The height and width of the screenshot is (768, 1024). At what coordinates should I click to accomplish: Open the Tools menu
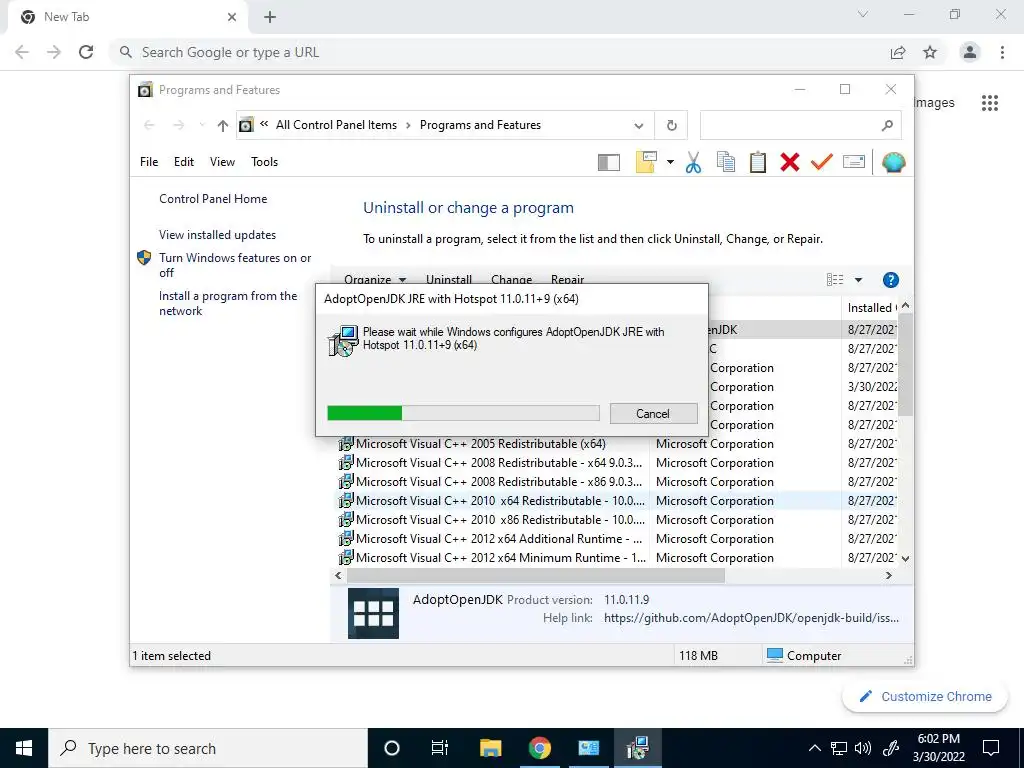(x=264, y=162)
